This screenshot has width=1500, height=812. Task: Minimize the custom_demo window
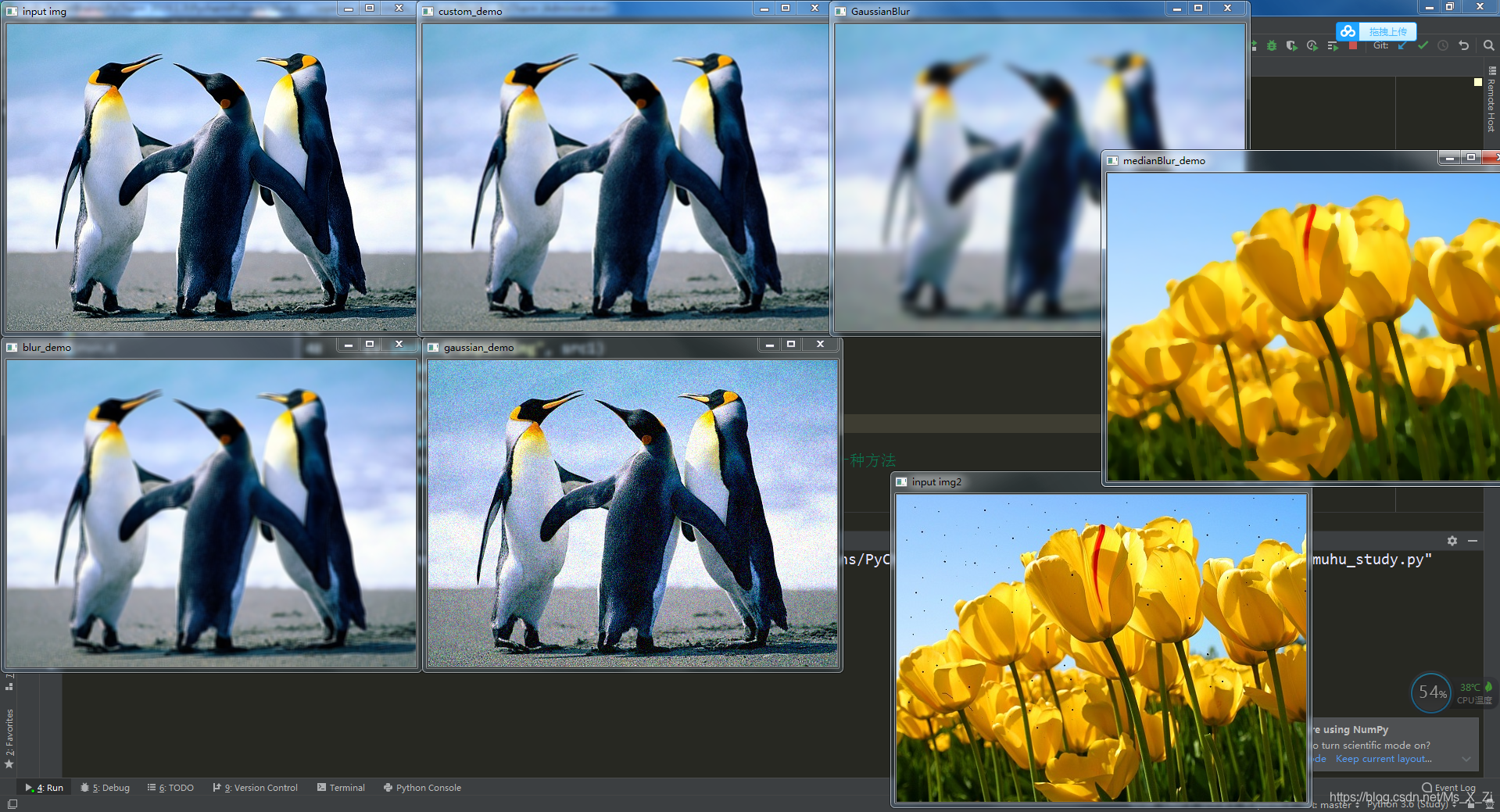tap(764, 8)
